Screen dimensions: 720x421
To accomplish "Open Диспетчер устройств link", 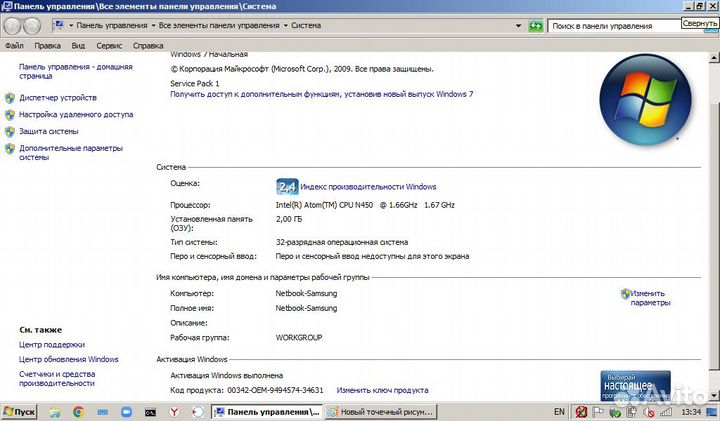I will [58, 98].
